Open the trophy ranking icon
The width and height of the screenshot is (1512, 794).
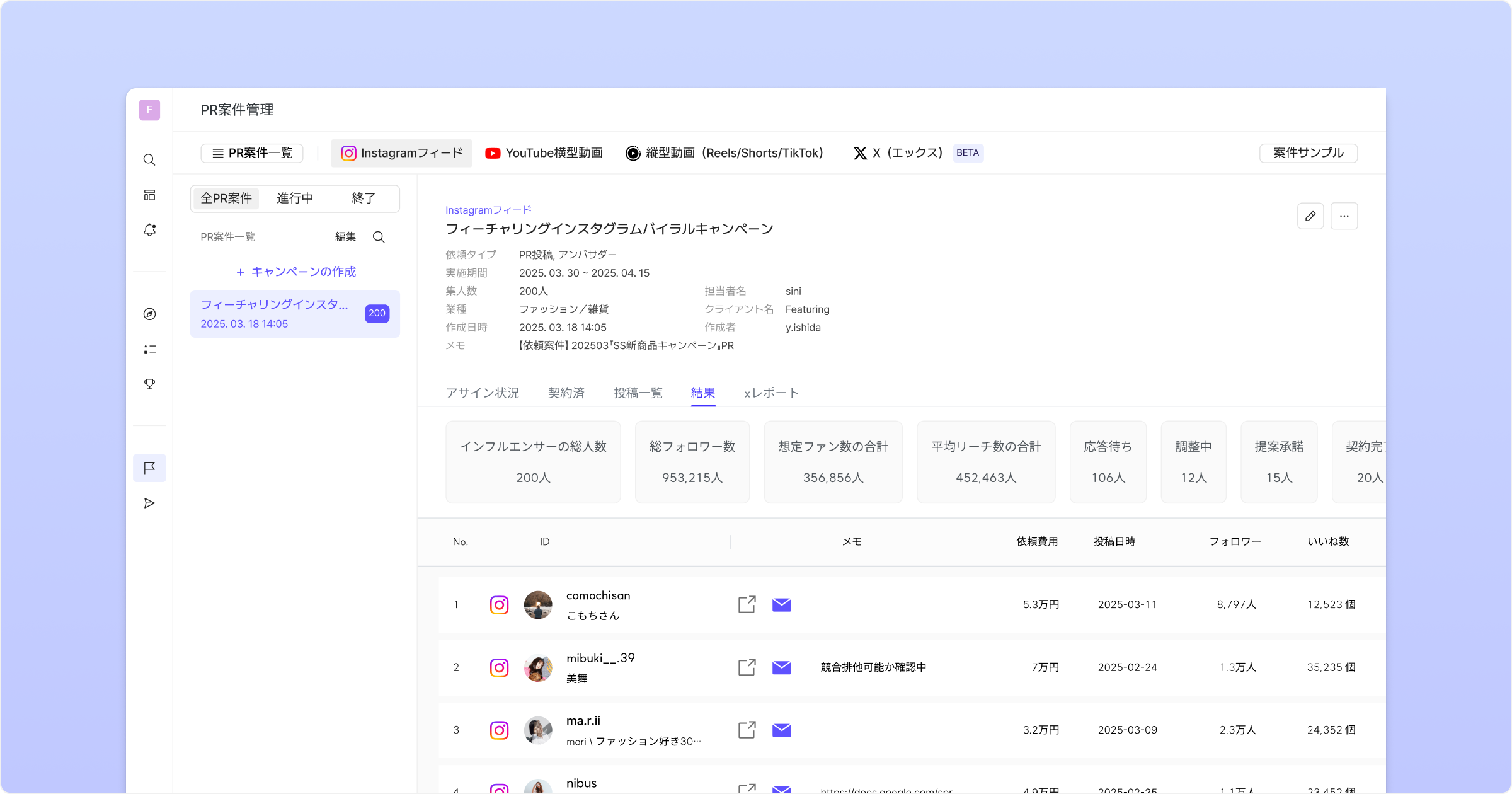(x=149, y=384)
